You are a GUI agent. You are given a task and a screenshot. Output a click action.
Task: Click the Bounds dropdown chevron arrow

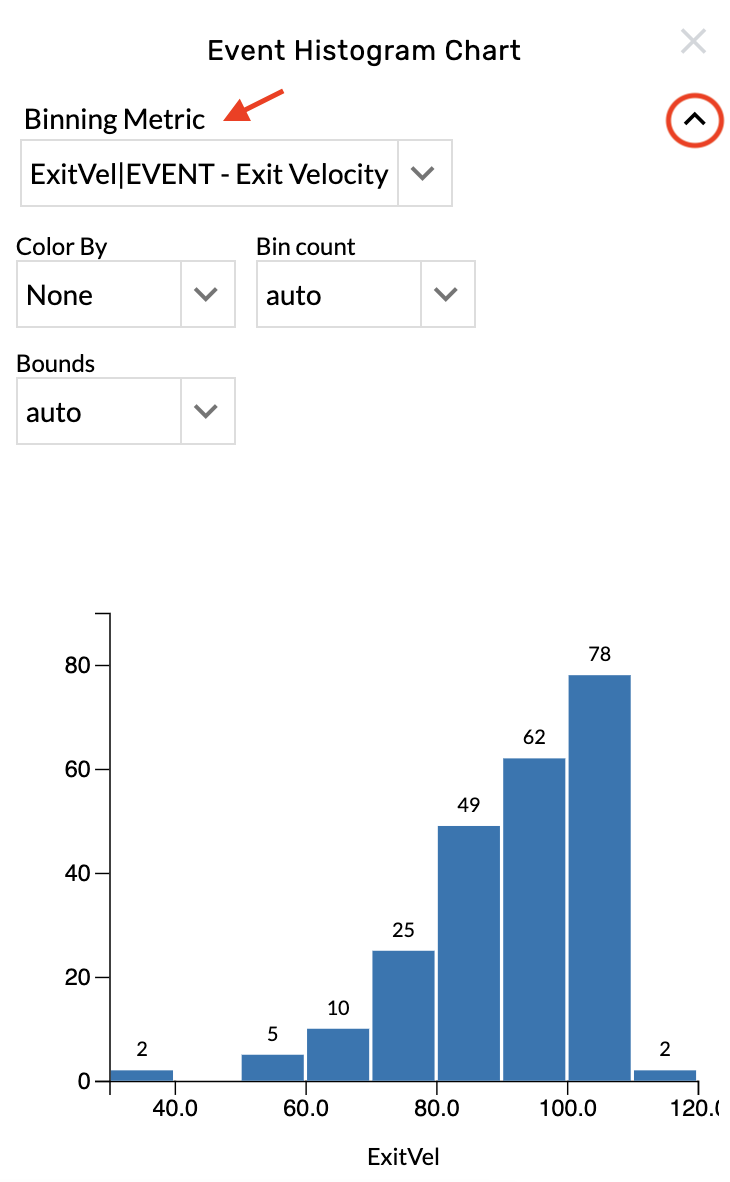click(207, 411)
